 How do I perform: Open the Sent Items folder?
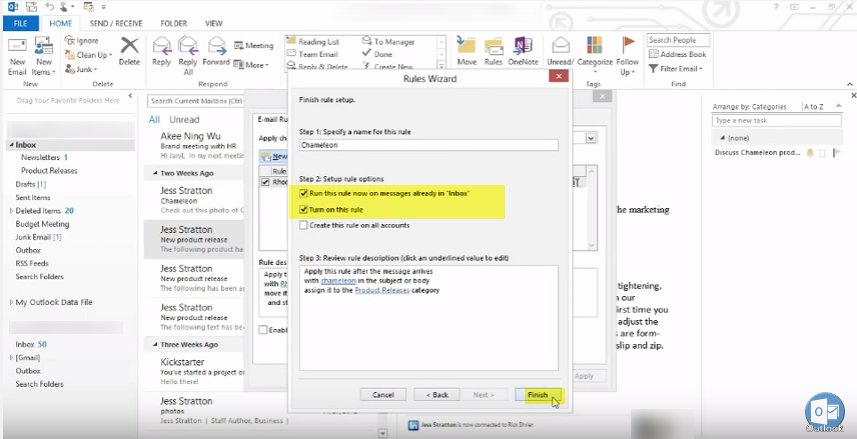point(33,197)
